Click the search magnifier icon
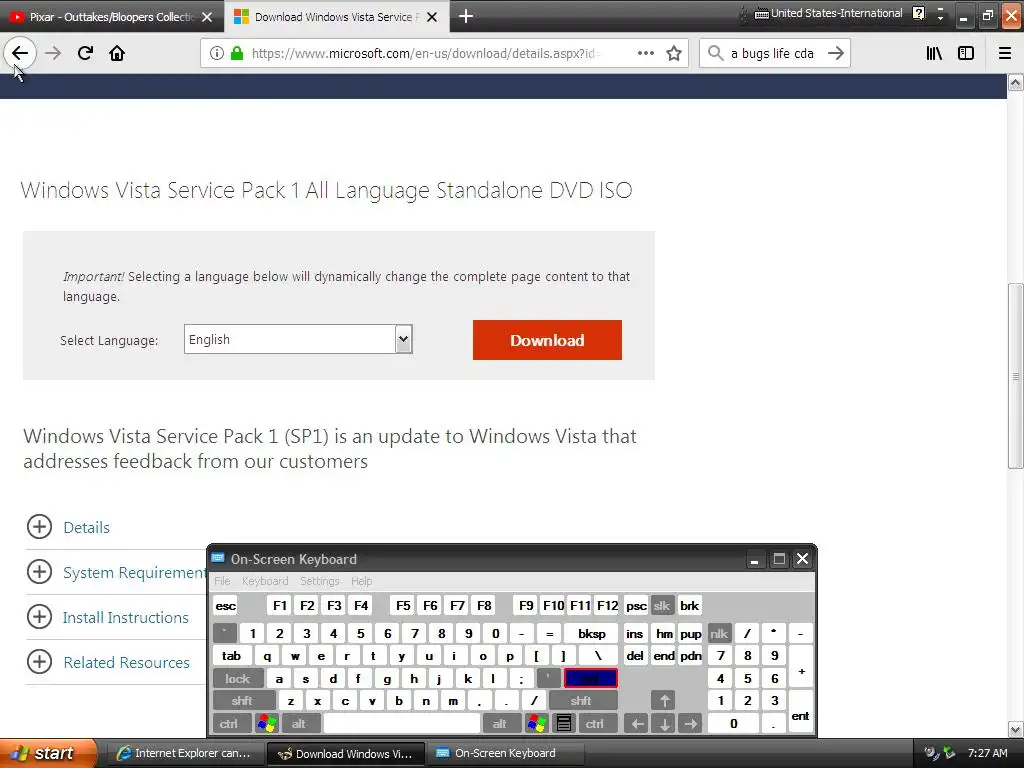This screenshot has width=1024, height=768. (716, 53)
